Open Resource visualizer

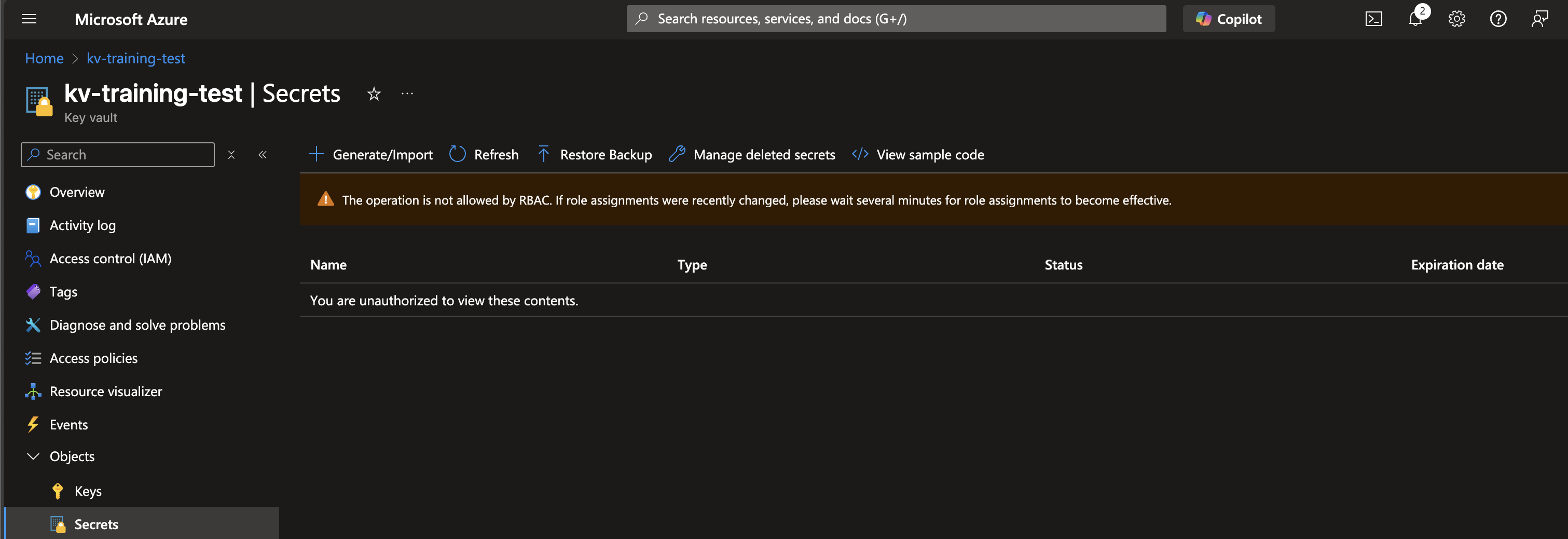point(105,391)
